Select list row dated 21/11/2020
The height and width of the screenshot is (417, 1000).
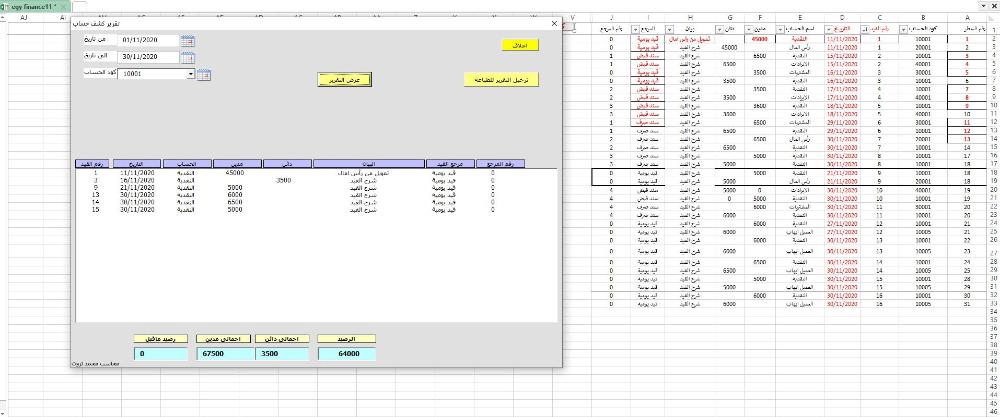[316, 188]
